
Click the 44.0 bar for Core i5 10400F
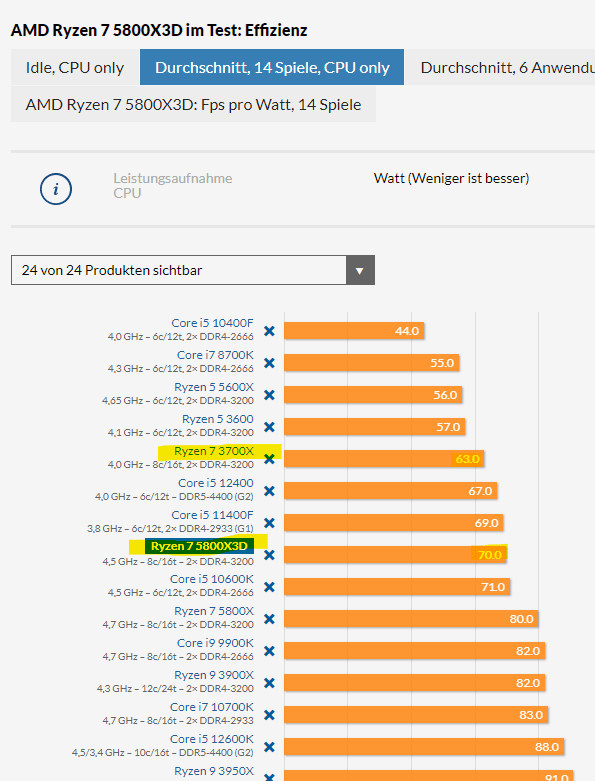coord(354,331)
